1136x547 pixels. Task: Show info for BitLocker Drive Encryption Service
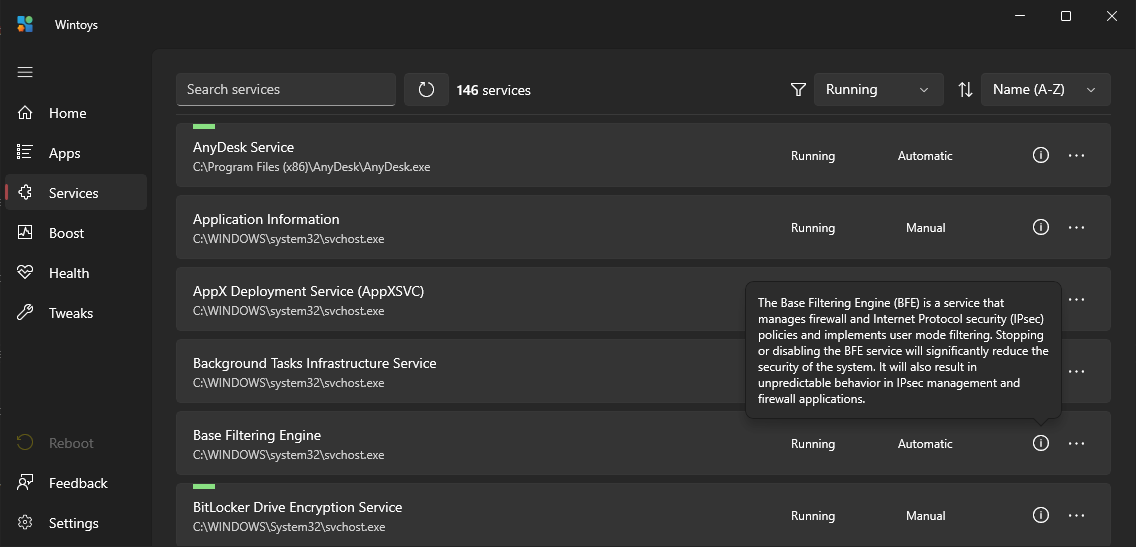[x=1040, y=515]
